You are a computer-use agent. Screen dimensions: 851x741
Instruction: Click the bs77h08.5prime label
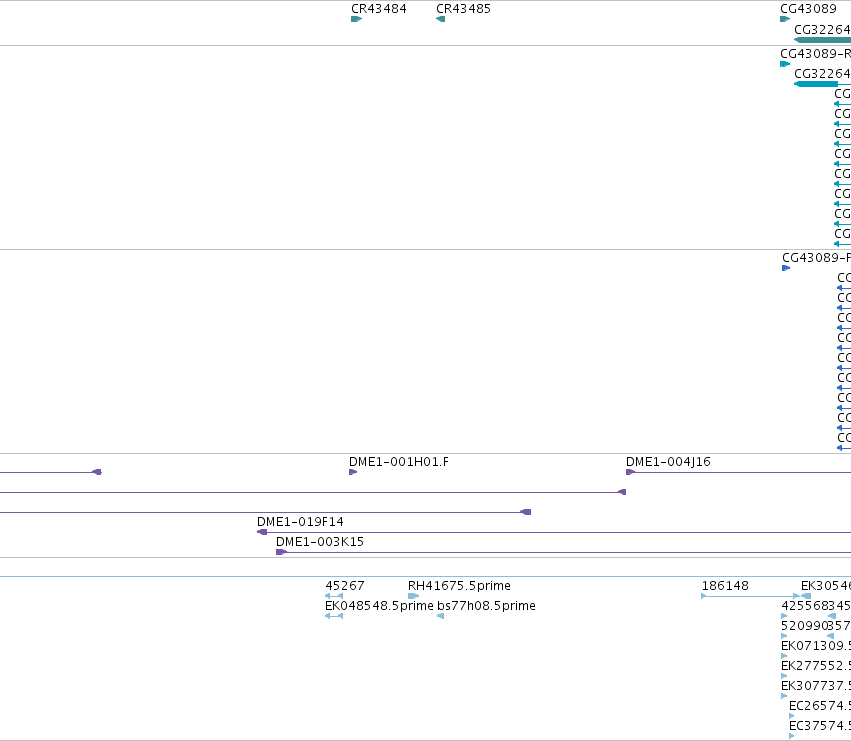pos(486,606)
